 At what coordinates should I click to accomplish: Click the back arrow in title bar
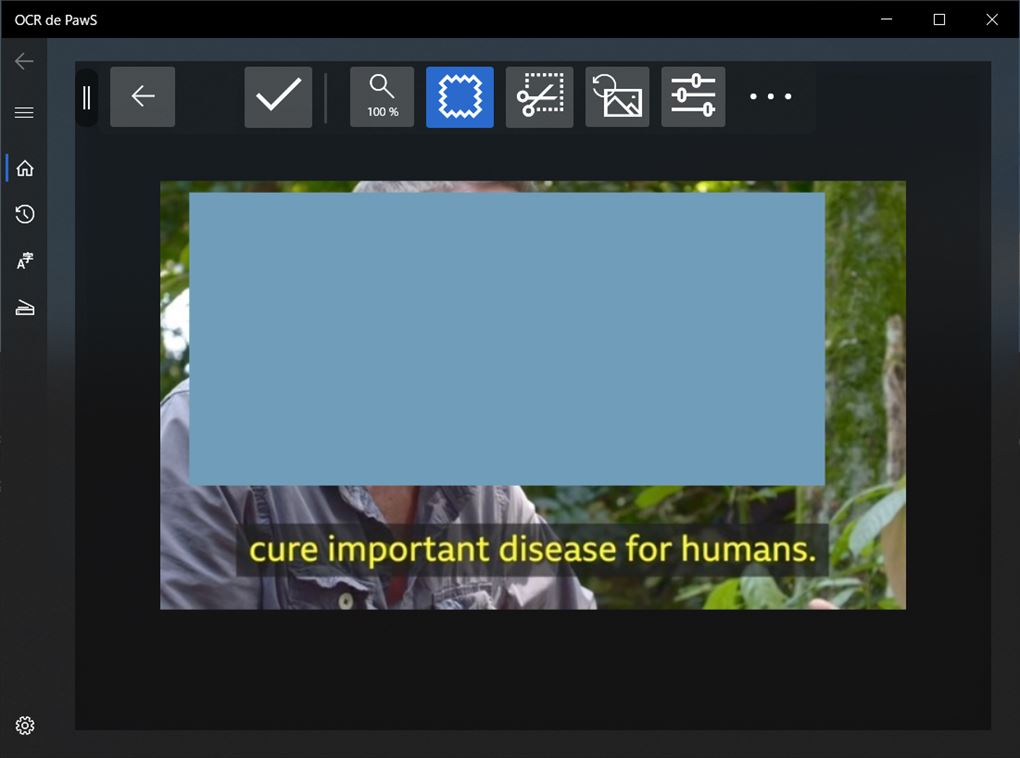[x=24, y=61]
